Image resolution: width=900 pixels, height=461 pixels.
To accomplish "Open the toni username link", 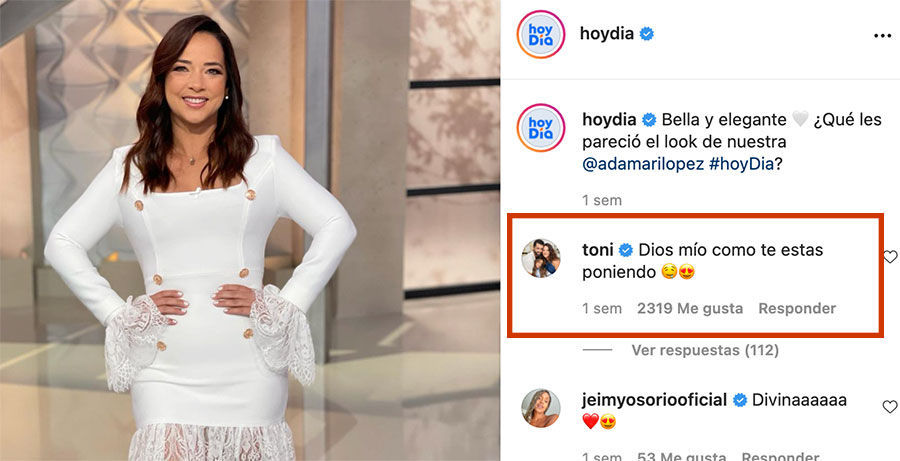I will [598, 250].
